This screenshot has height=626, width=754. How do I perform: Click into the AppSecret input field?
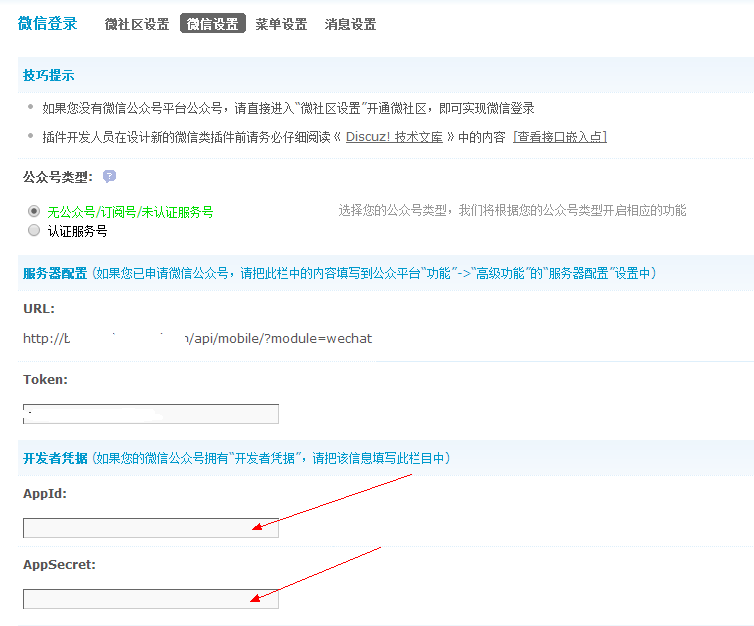coord(151,599)
